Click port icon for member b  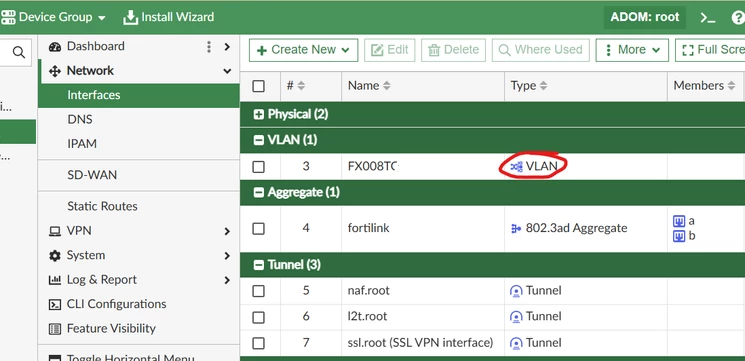tap(679, 236)
